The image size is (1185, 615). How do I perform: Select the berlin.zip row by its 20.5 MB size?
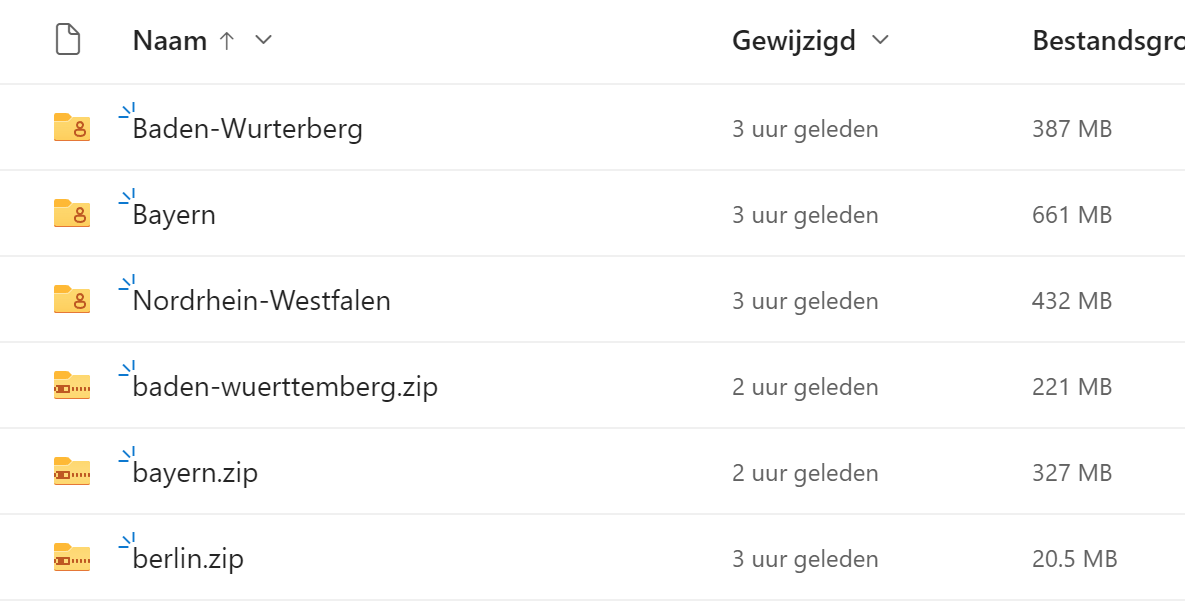click(x=1074, y=559)
